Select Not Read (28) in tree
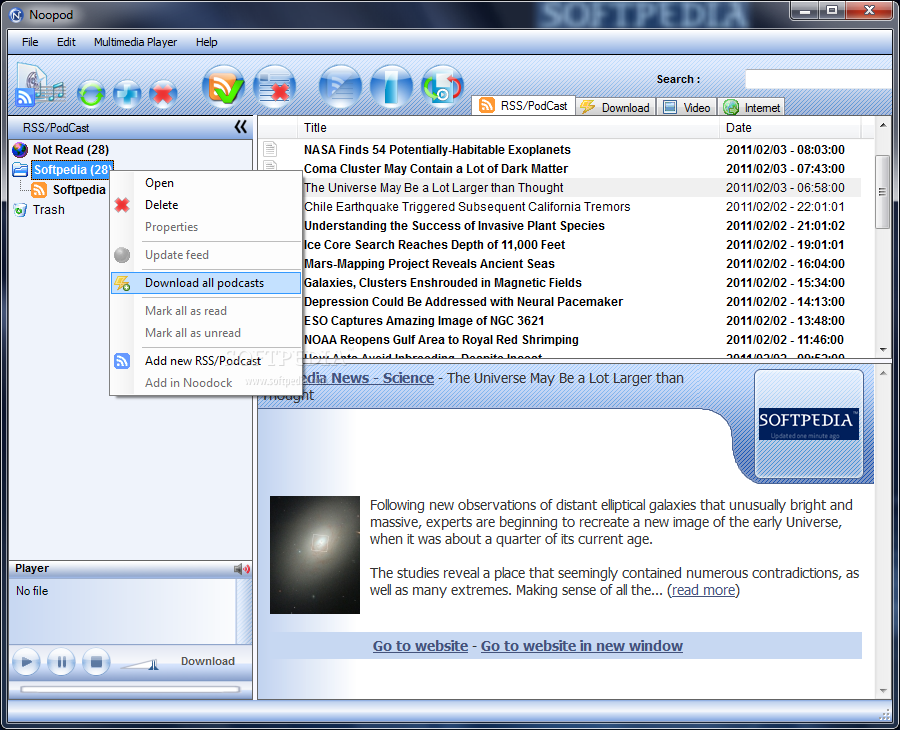 click(x=71, y=150)
